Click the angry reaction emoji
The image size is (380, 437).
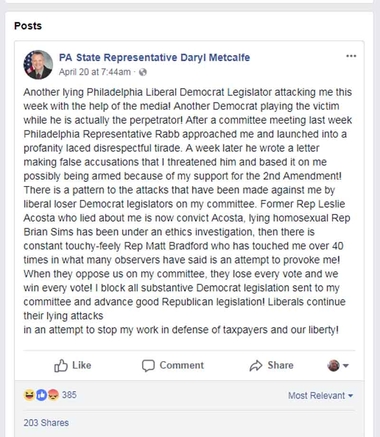coord(53,395)
